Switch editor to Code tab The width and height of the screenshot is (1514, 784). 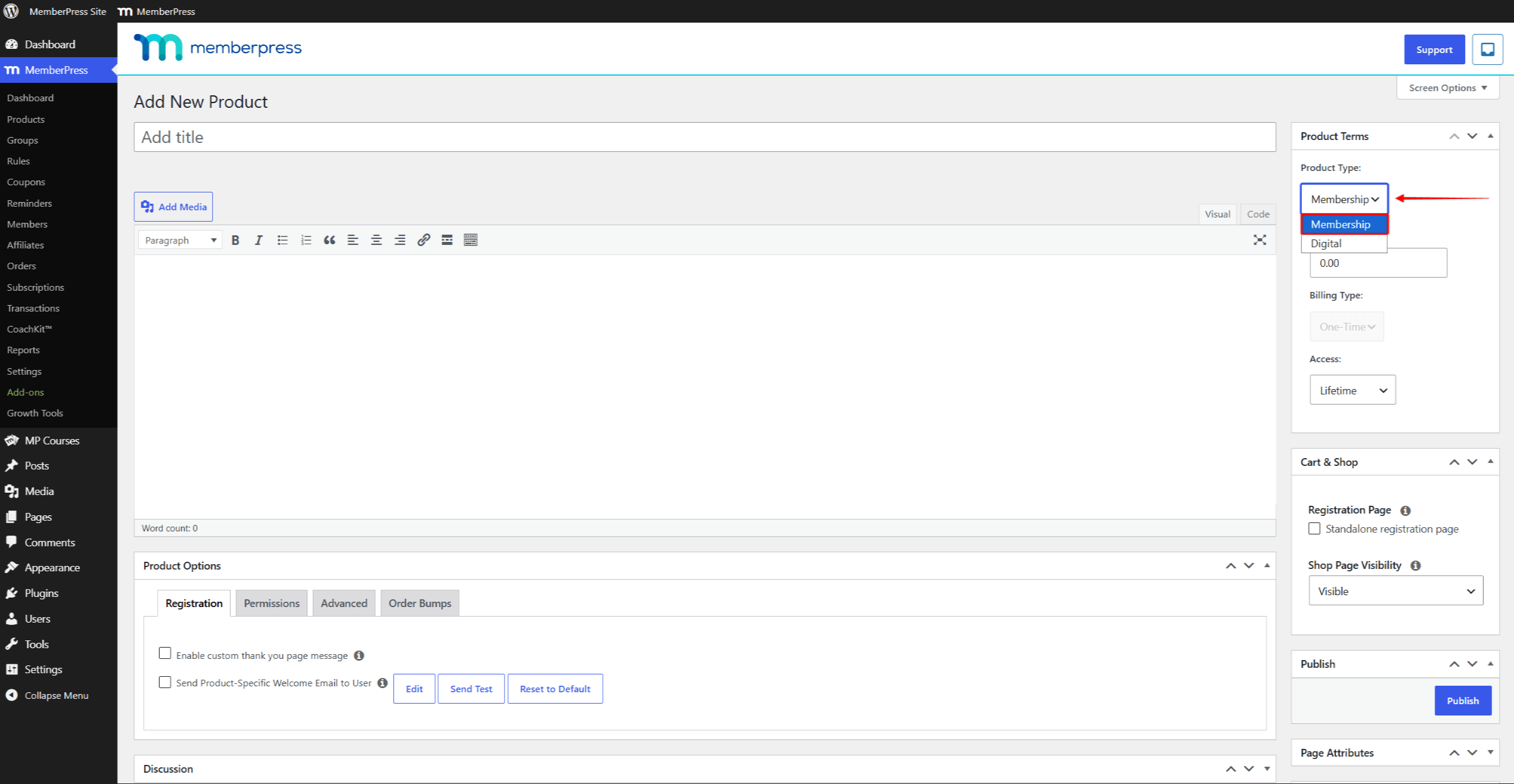click(1258, 214)
